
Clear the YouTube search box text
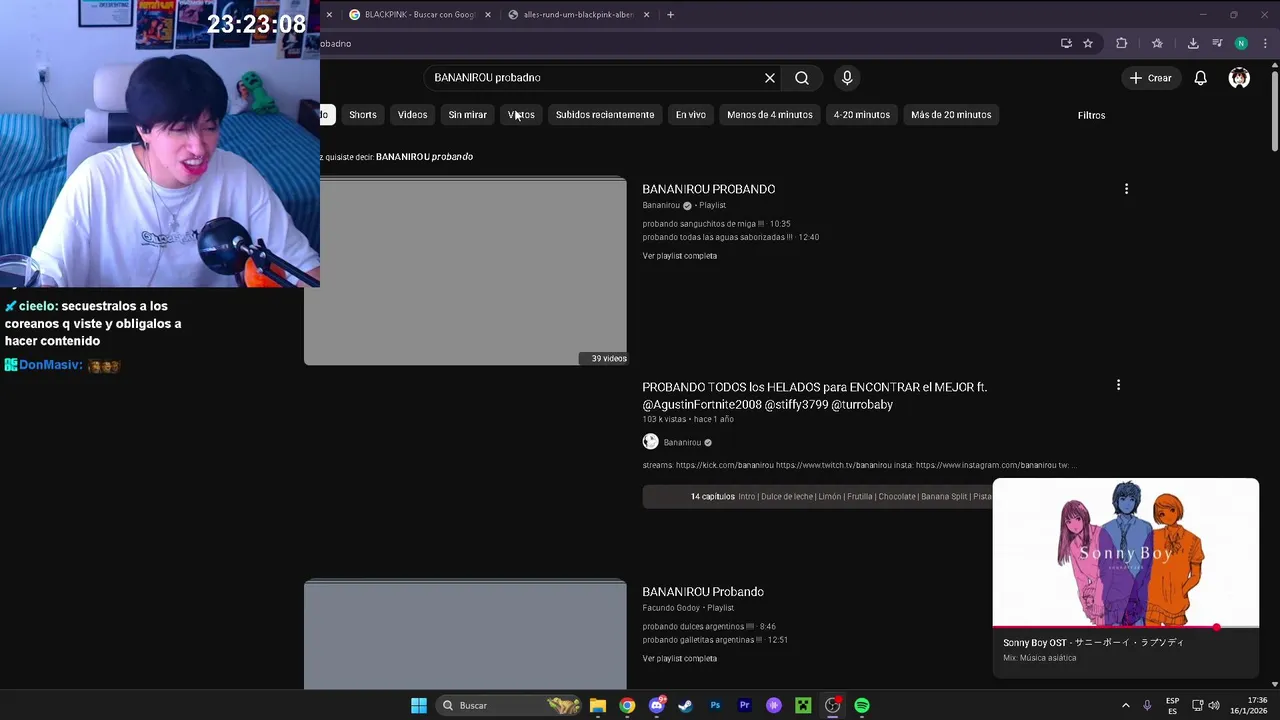(x=770, y=78)
